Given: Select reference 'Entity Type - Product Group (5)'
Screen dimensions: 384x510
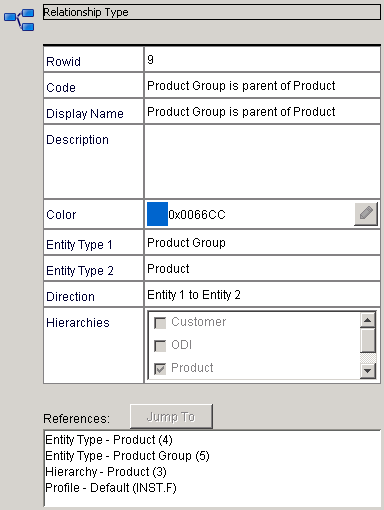Looking at the screenshot, I should [x=127, y=456].
